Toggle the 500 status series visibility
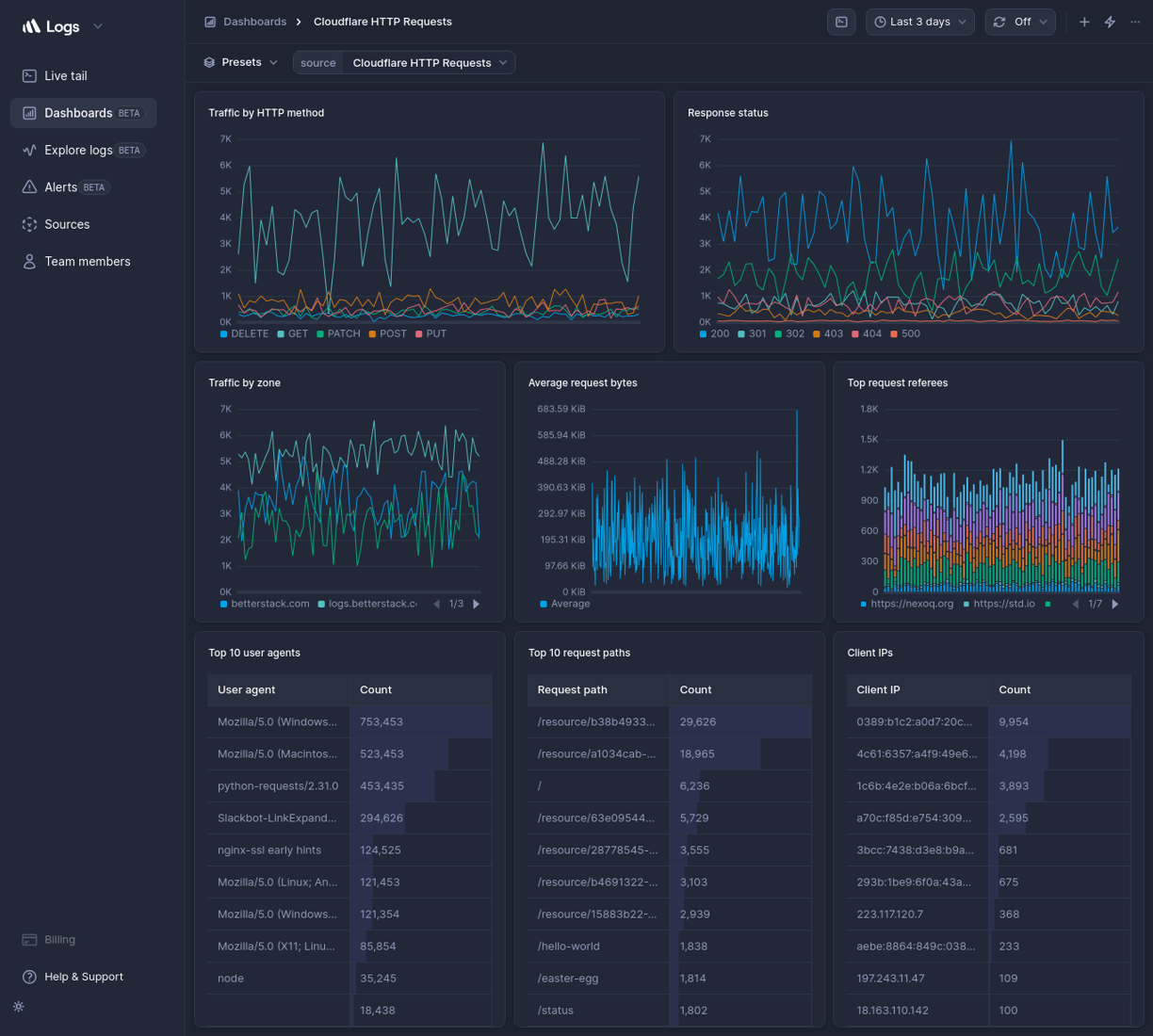 pyautogui.click(x=905, y=333)
